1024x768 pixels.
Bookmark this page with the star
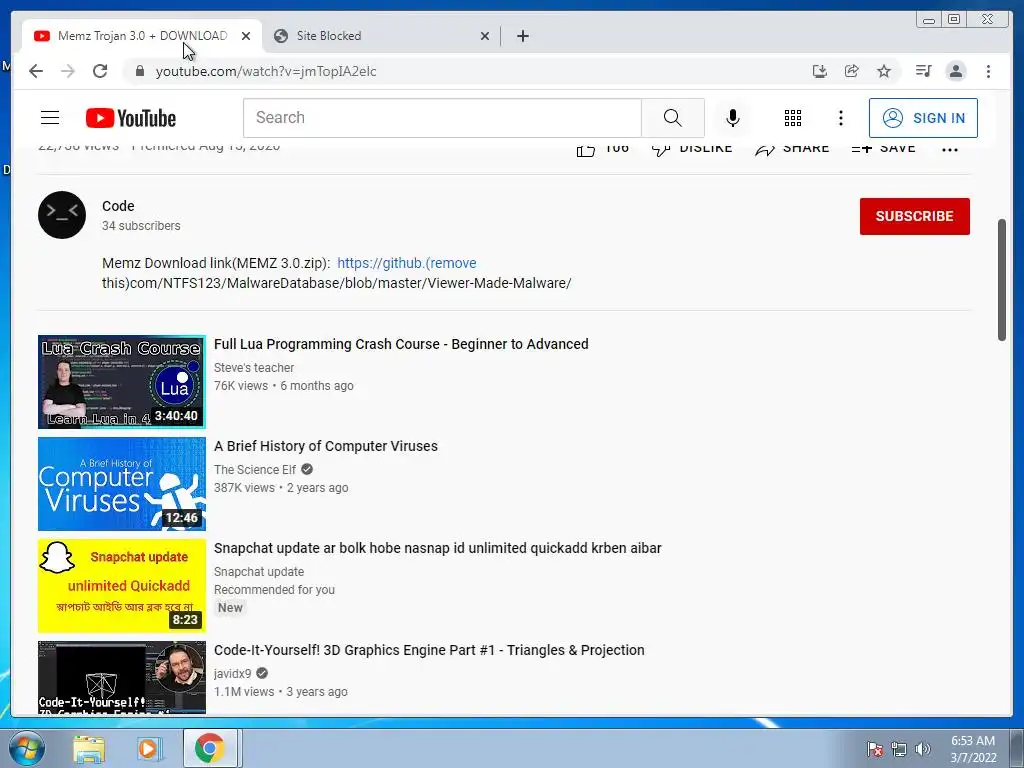(884, 71)
